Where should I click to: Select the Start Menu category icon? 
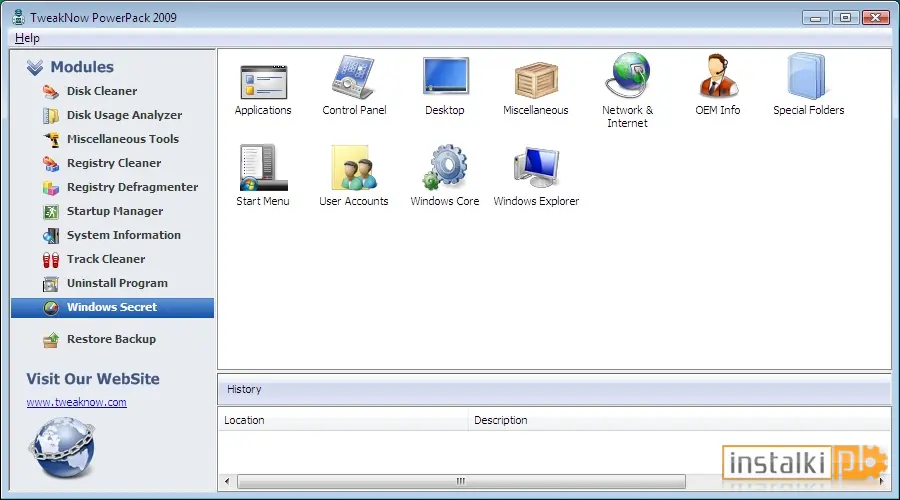click(263, 167)
